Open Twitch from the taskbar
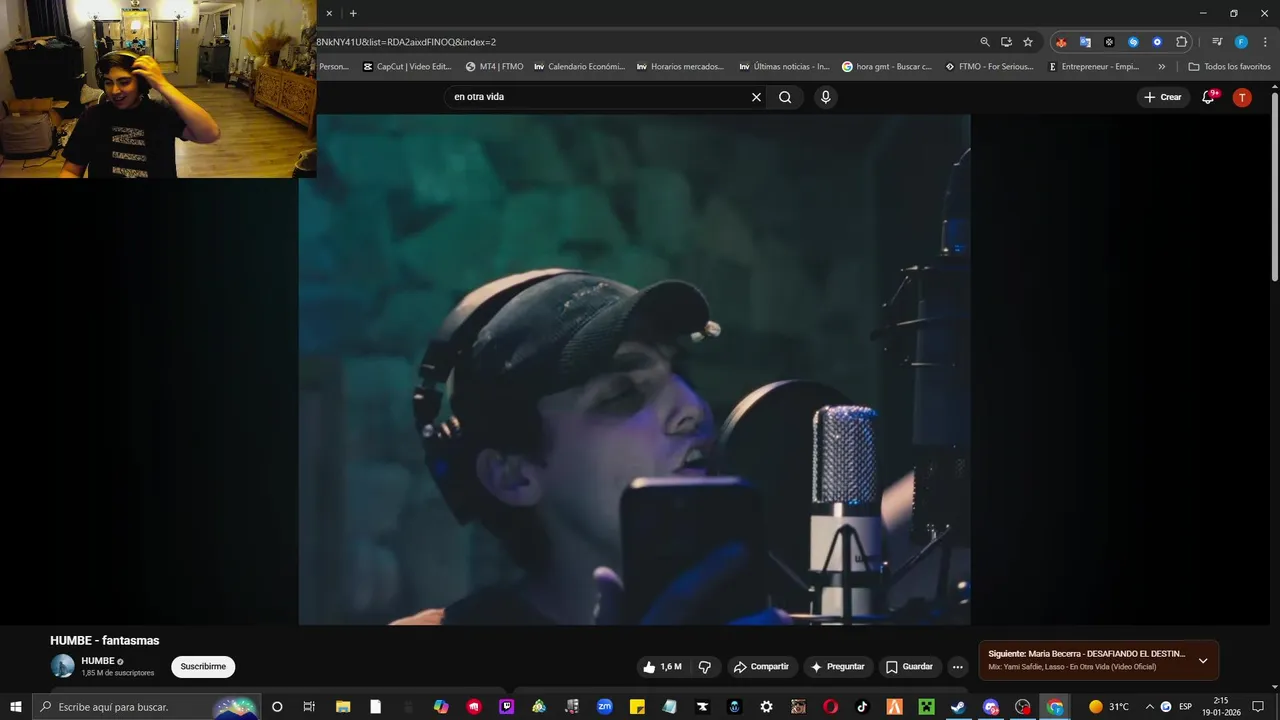The height and width of the screenshot is (720, 1280). coord(507,707)
